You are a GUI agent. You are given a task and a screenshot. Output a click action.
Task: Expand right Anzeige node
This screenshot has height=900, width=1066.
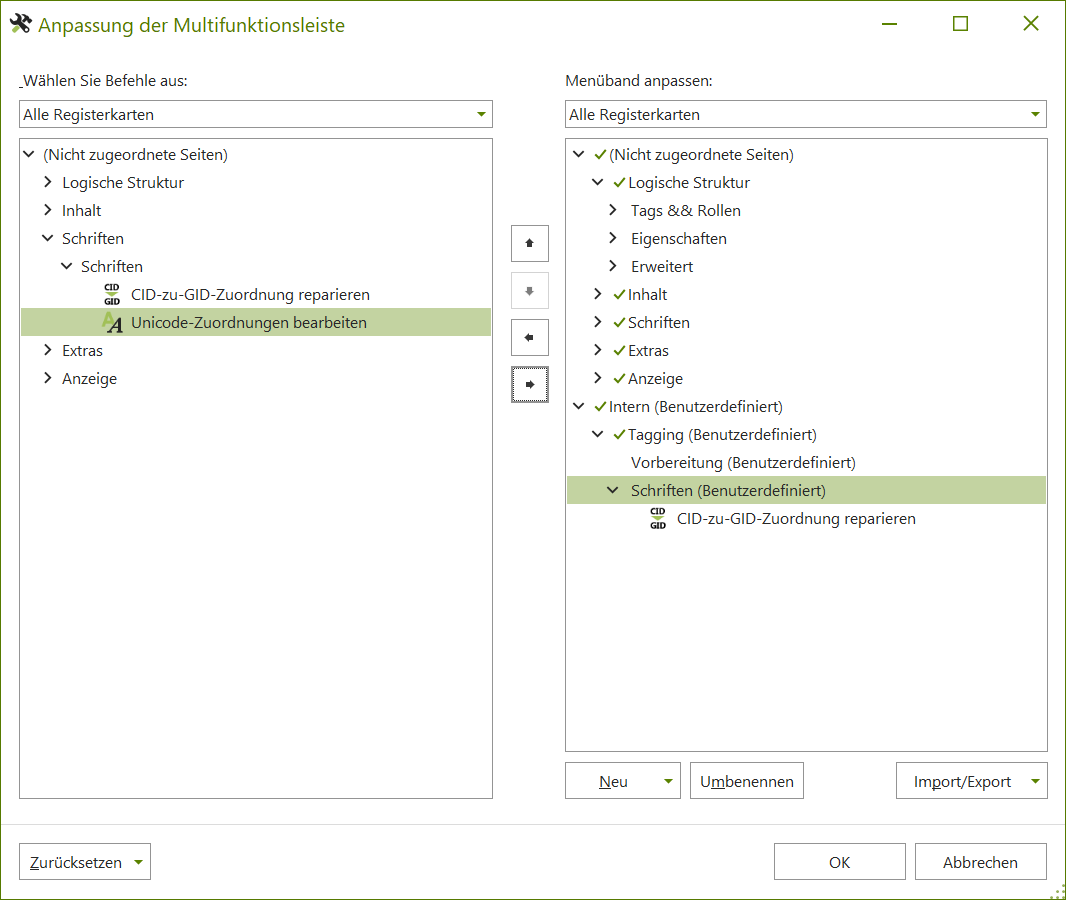[x=598, y=378]
